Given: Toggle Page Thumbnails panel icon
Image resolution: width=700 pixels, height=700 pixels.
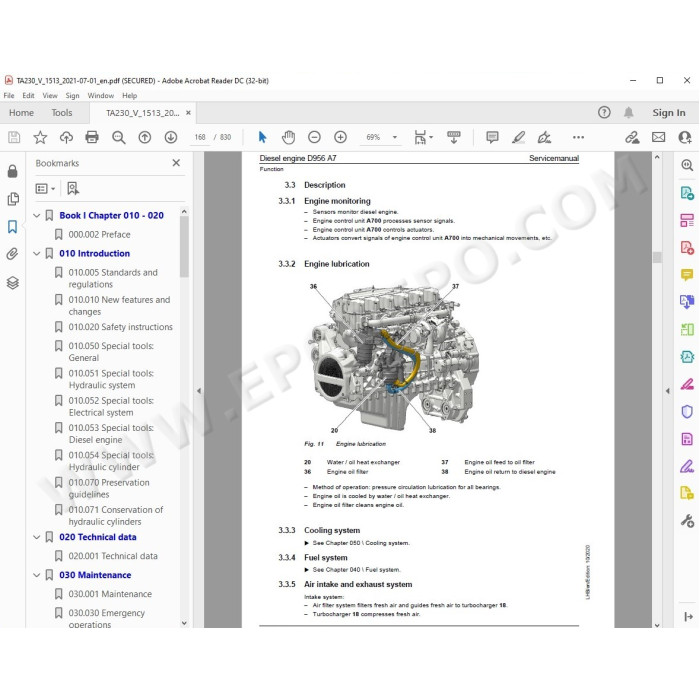Looking at the screenshot, I should [x=13, y=199].
